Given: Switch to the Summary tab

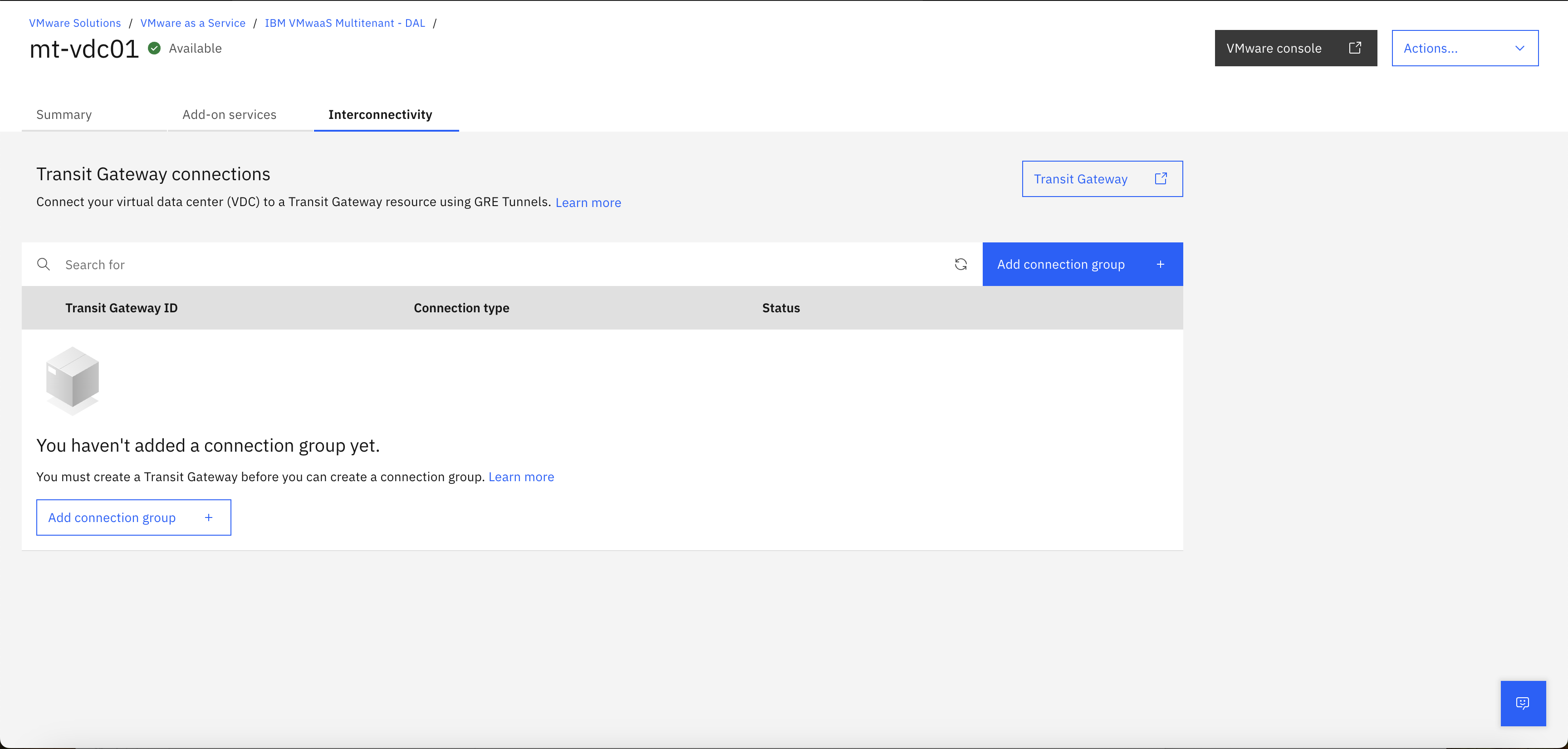Looking at the screenshot, I should 64,114.
